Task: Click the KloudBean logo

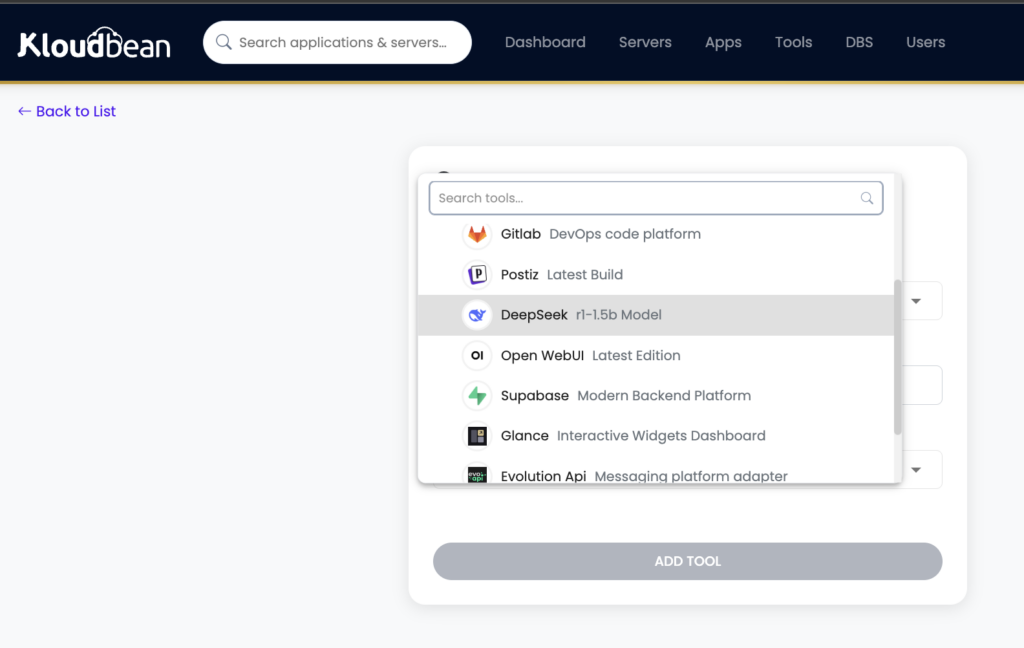Action: click(x=94, y=43)
